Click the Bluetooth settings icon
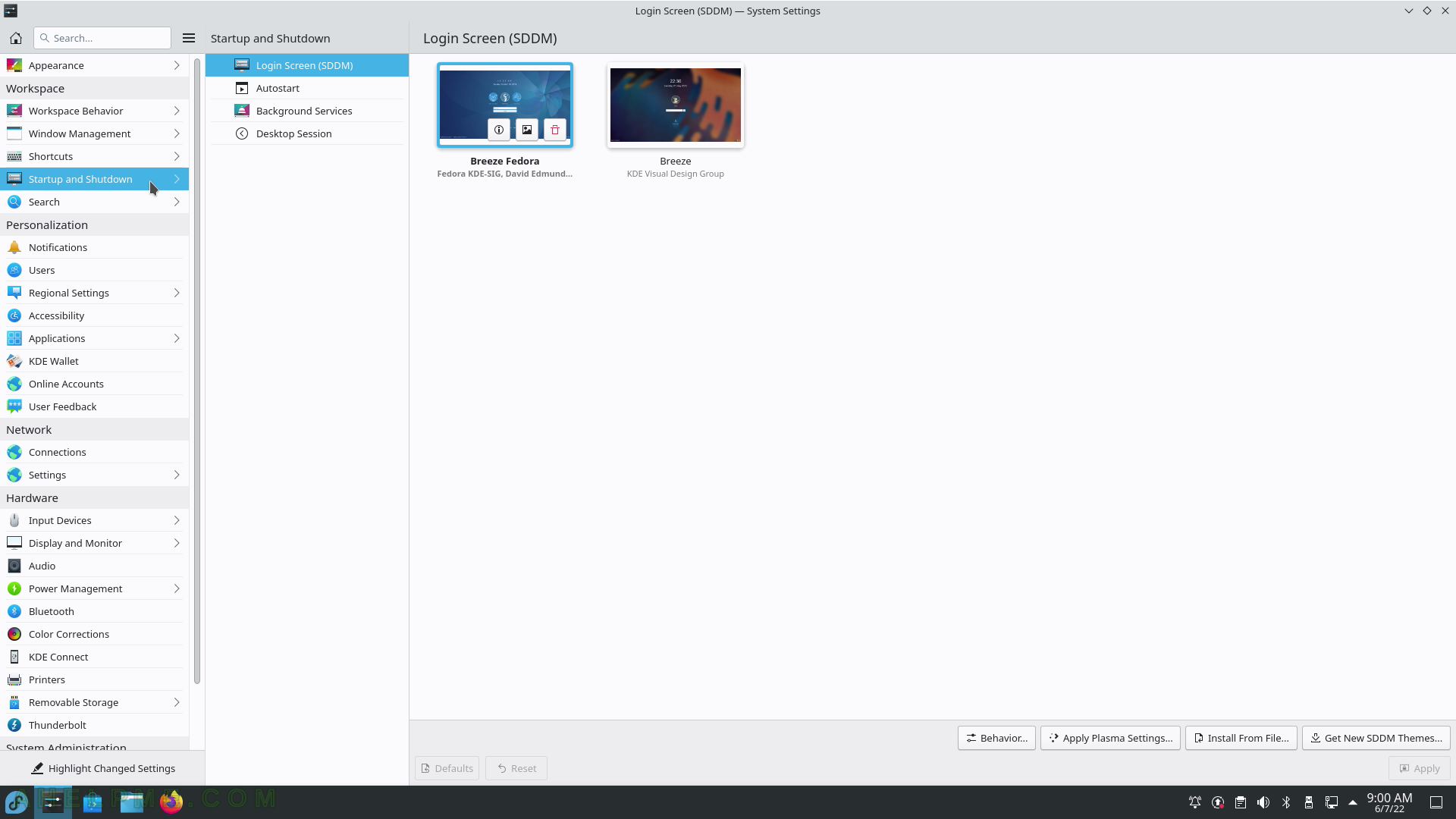This screenshot has height=819, width=1456. tap(14, 611)
